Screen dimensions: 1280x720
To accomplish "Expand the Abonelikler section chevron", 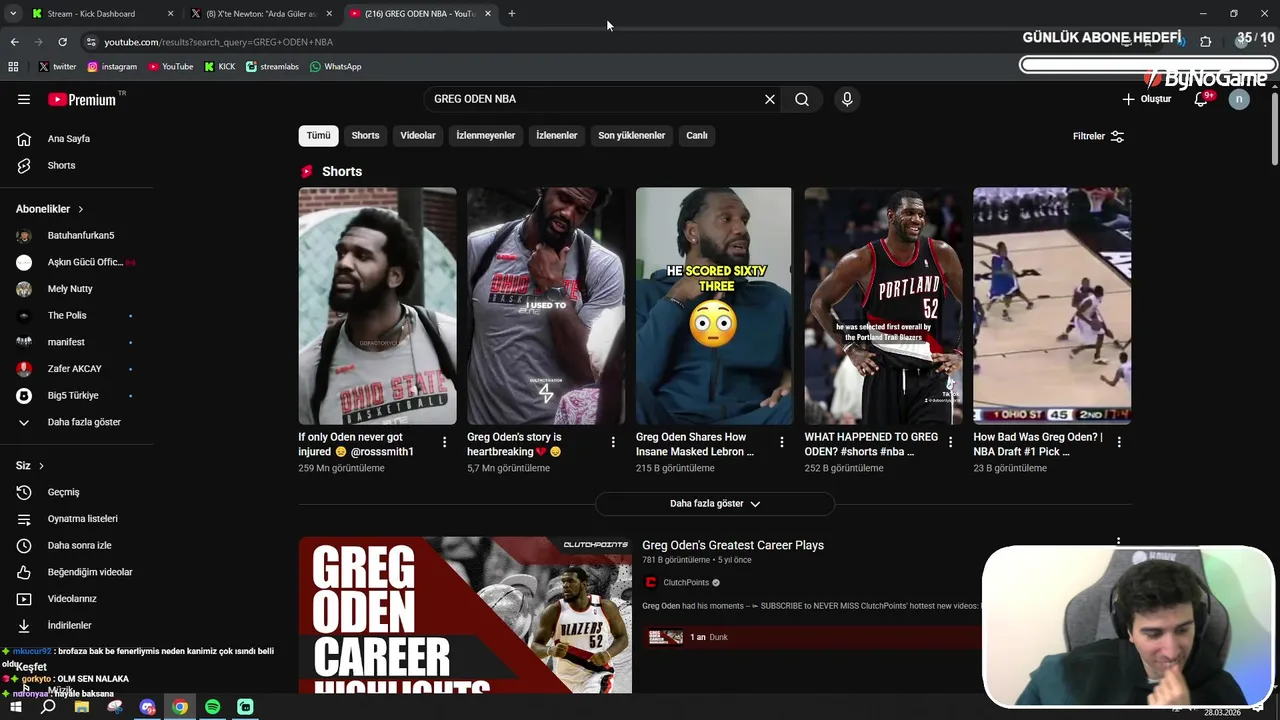I will 80,209.
